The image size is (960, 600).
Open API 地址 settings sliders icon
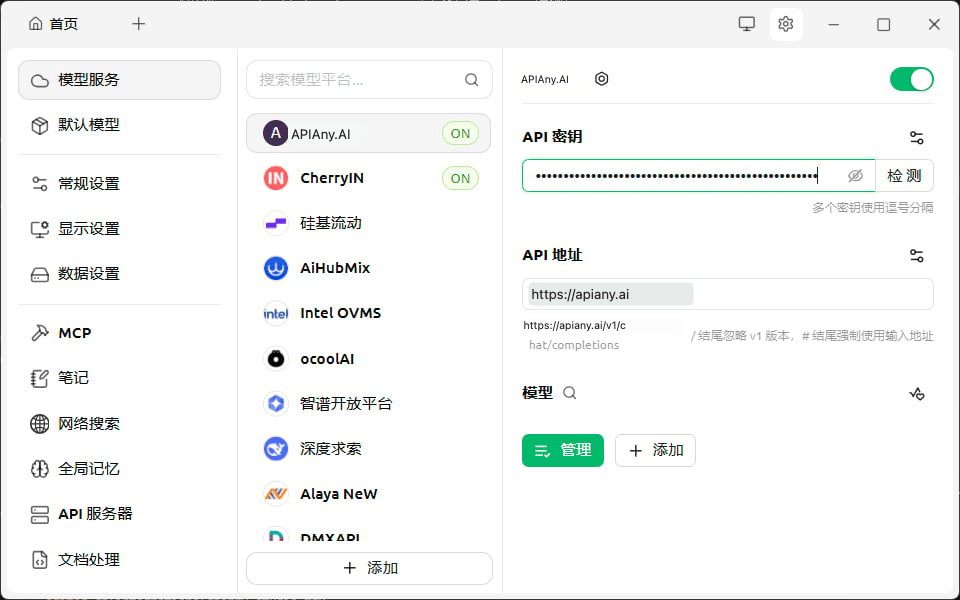click(x=917, y=255)
